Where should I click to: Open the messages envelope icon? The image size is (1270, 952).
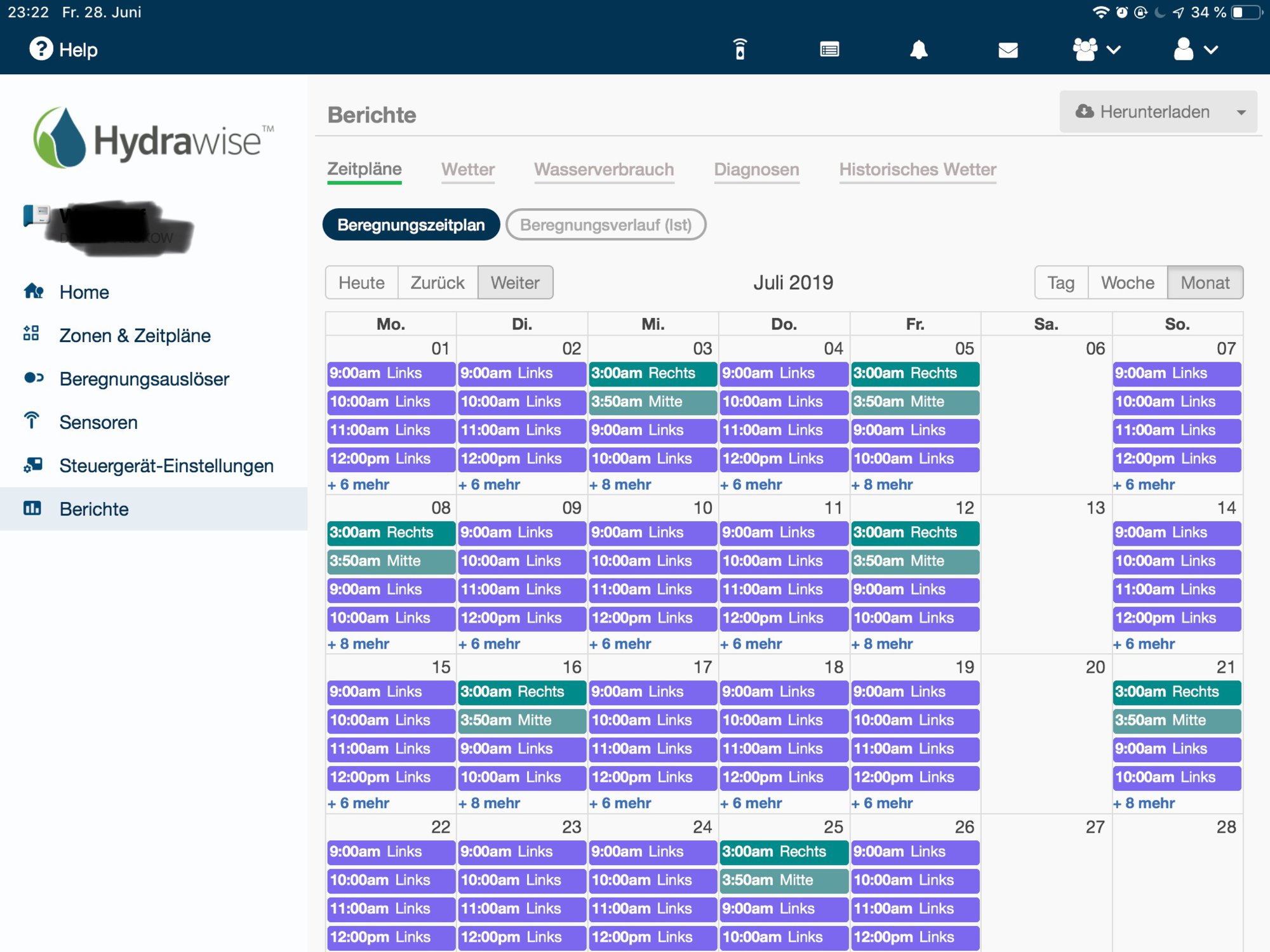click(1008, 50)
